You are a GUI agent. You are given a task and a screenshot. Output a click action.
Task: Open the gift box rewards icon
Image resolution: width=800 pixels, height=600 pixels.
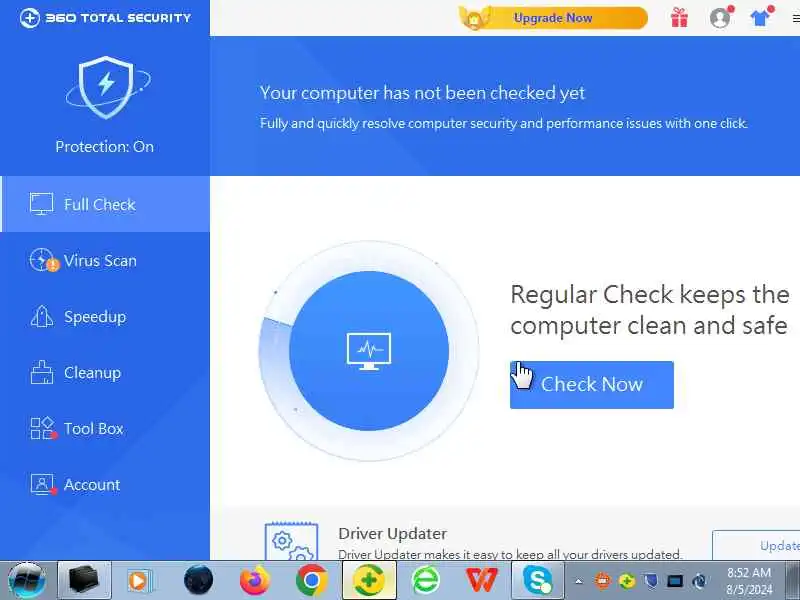679,18
